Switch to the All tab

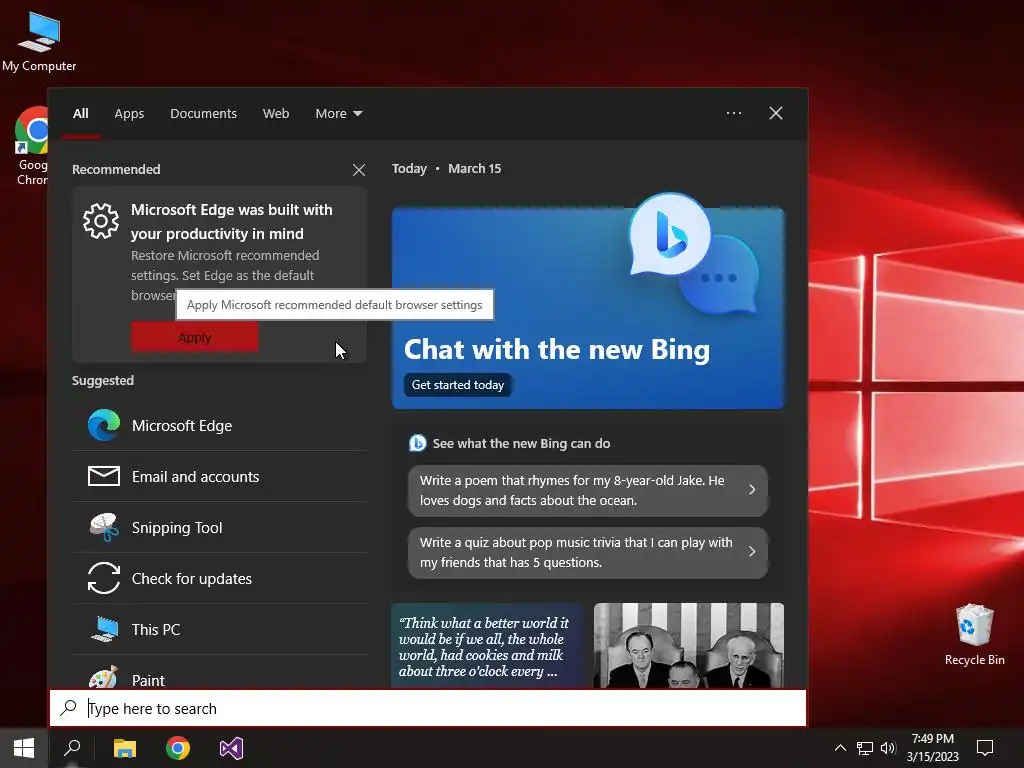(x=81, y=114)
